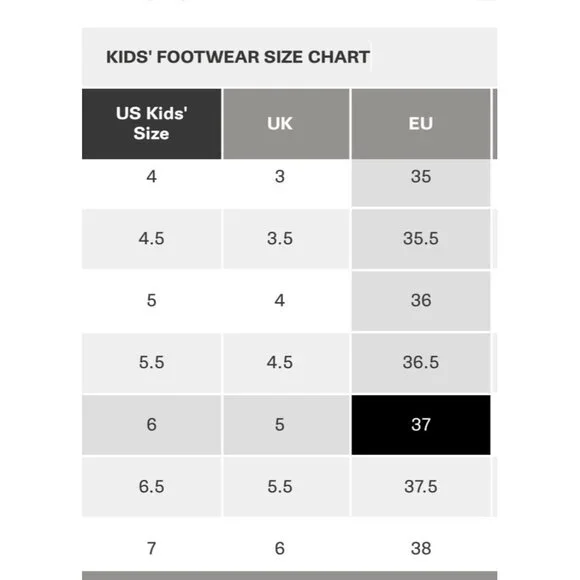Viewport: 580px width, 580px height.
Task: Click the partially visible fourth column header
Action: click(x=495, y=124)
